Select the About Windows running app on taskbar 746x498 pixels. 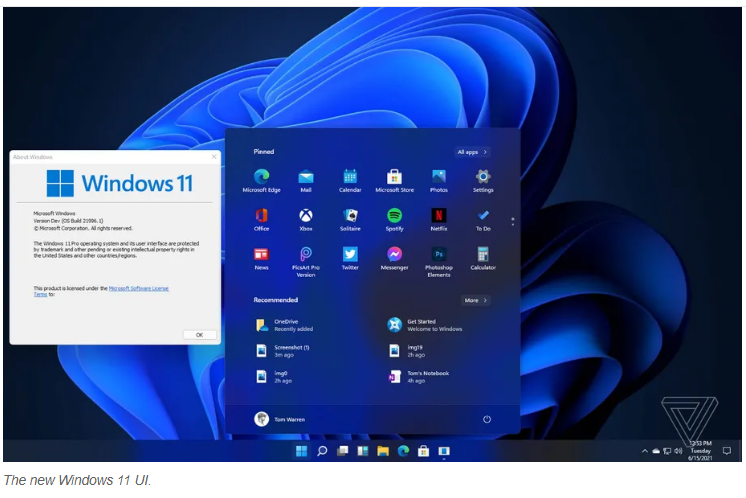pos(444,450)
